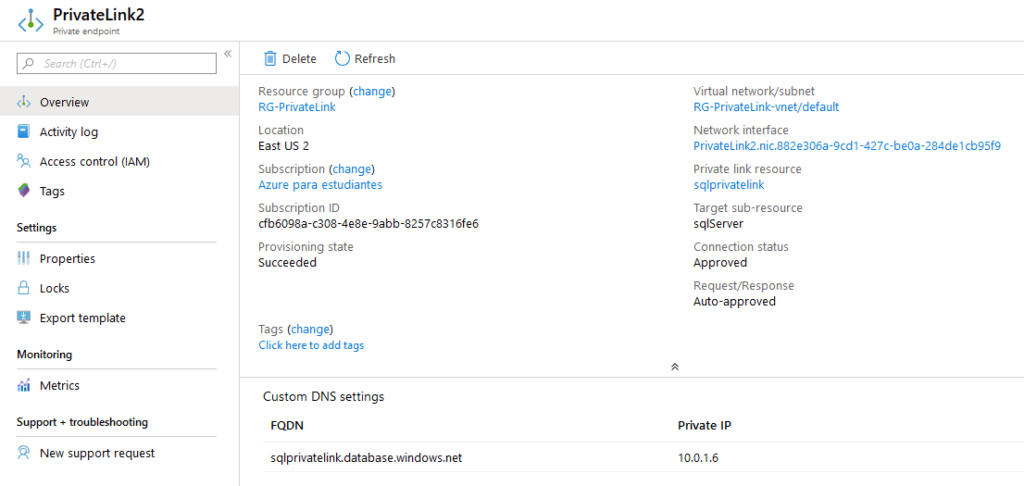This screenshot has height=486, width=1024.
Task: Click the Access control (IAM) people icon
Action: 24,161
